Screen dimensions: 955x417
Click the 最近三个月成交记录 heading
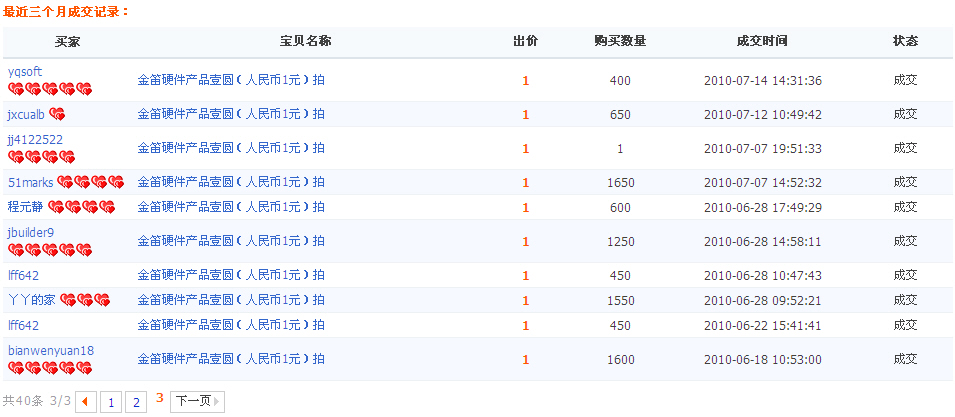[x=66, y=11]
